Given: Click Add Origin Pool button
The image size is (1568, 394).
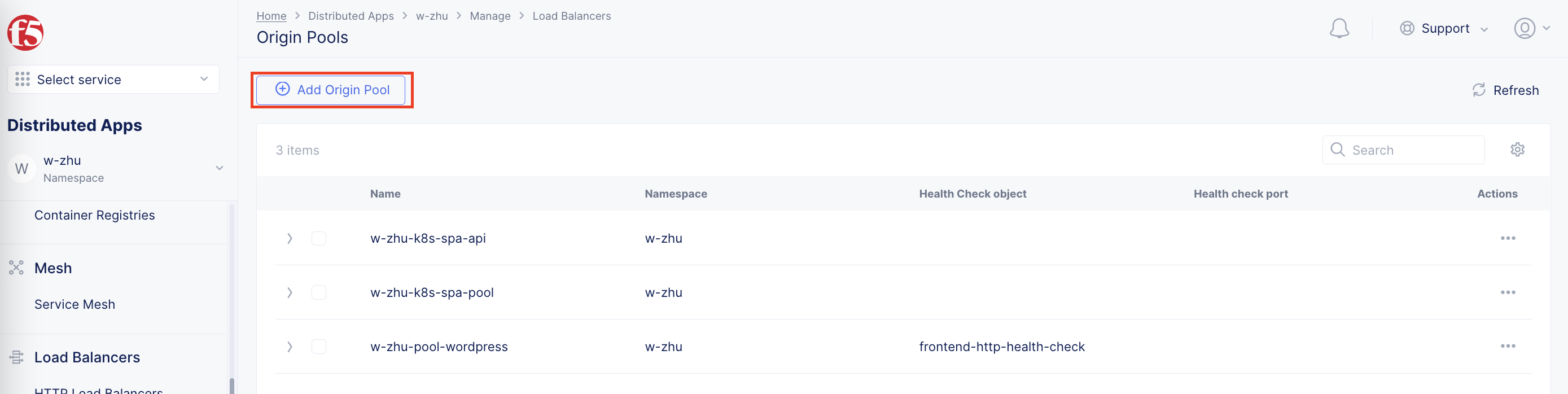Looking at the screenshot, I should tap(331, 90).
